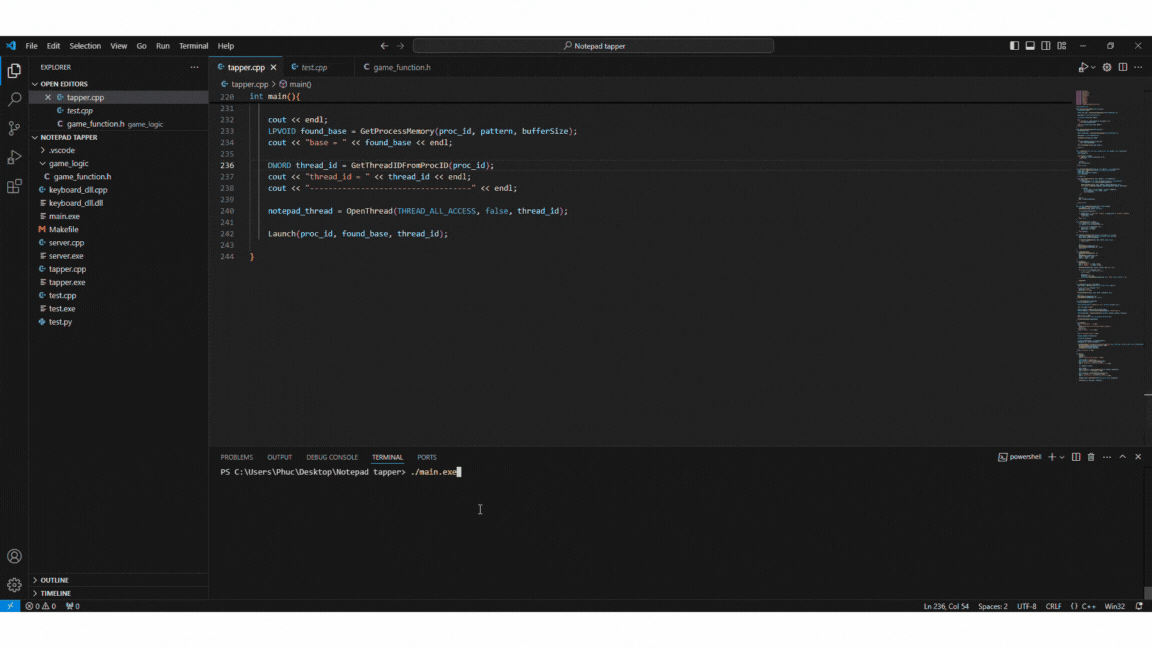Open the Extensions view
This screenshot has height=648, width=1152.
click(x=14, y=187)
